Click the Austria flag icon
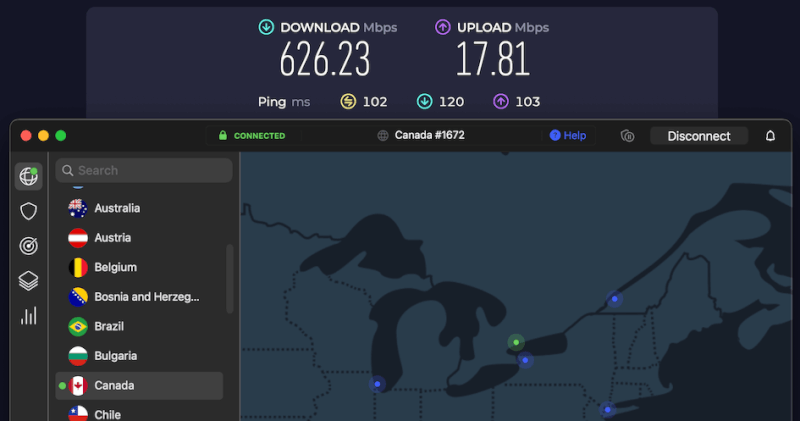 click(78, 238)
